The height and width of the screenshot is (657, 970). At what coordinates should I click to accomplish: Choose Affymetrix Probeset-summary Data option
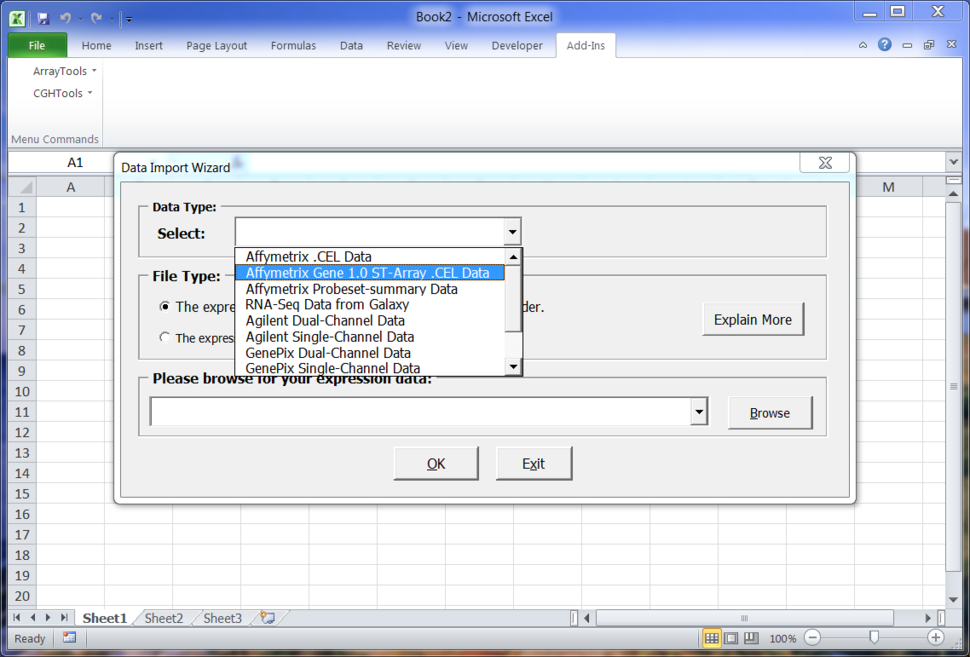coord(370,289)
